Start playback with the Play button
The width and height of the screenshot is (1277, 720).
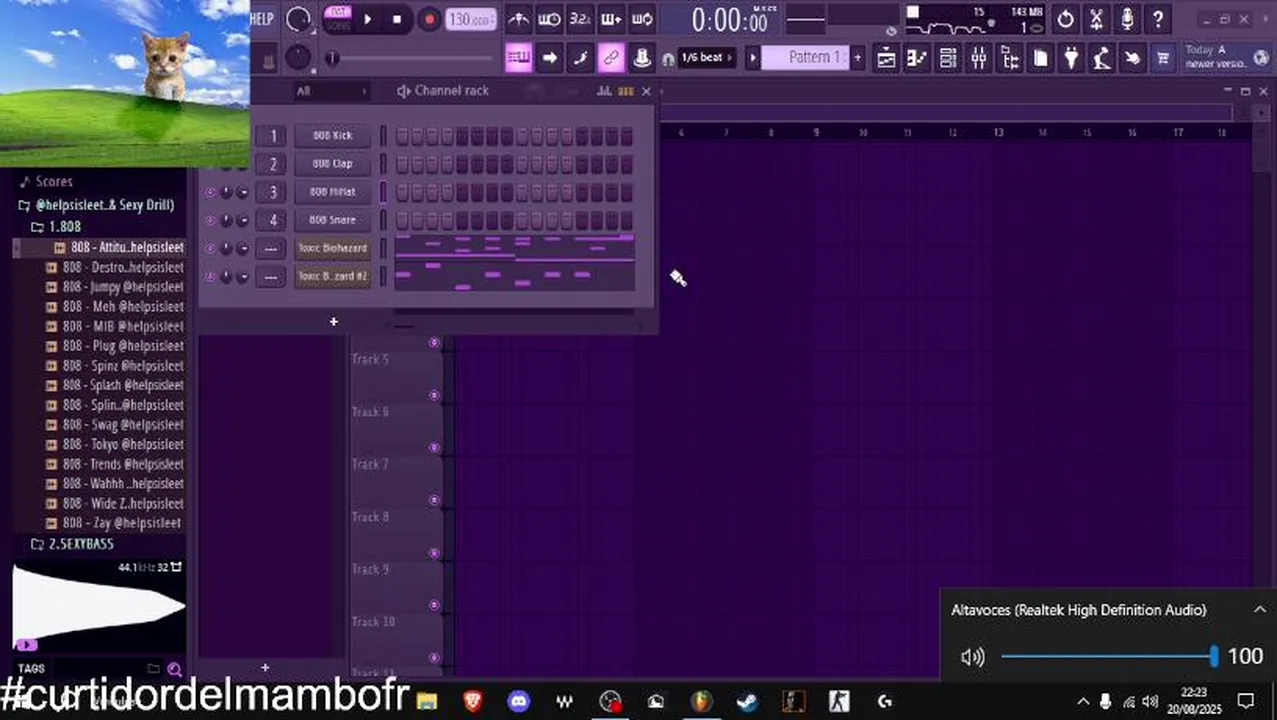[x=367, y=19]
